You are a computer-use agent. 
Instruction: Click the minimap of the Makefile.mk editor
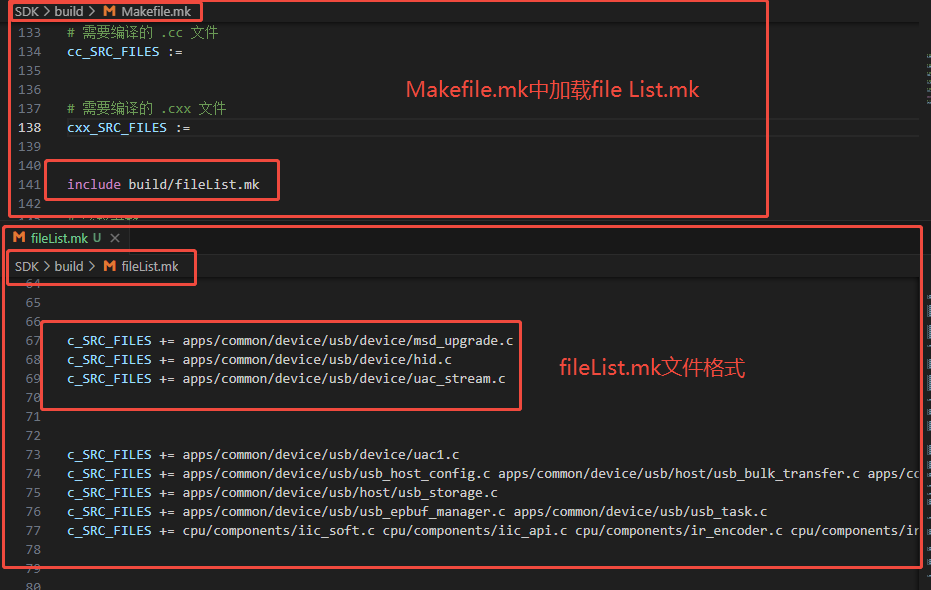[927, 80]
